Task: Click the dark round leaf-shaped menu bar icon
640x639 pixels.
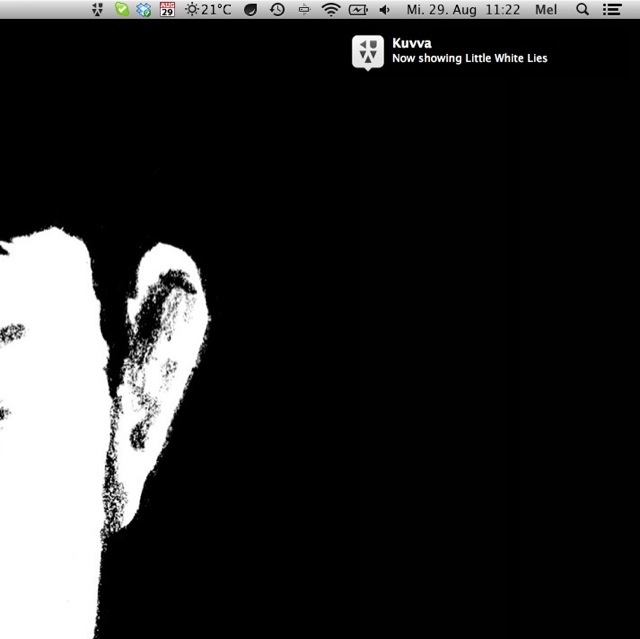Action: 251,10
